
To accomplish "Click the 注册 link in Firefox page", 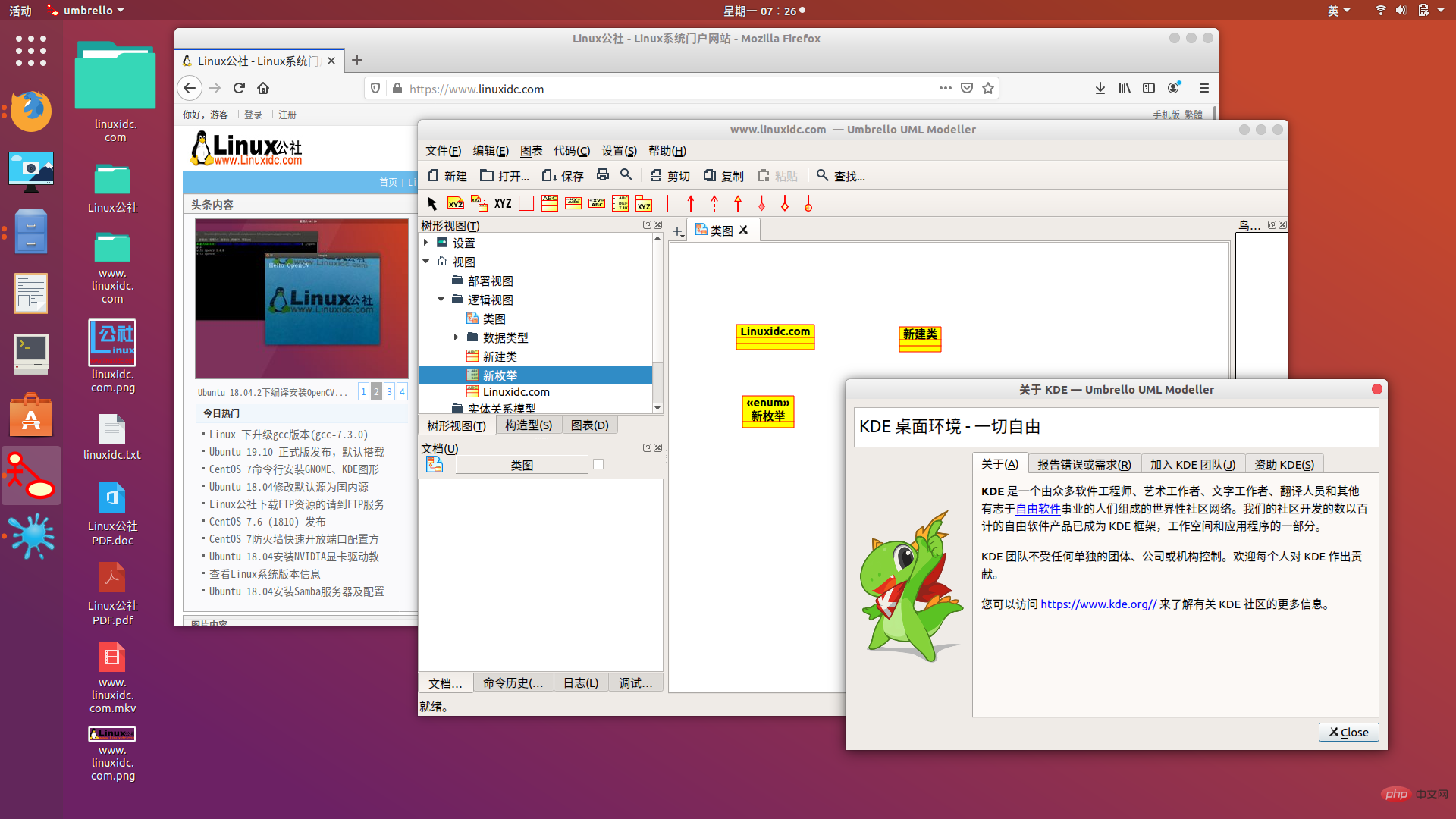I will (x=287, y=115).
